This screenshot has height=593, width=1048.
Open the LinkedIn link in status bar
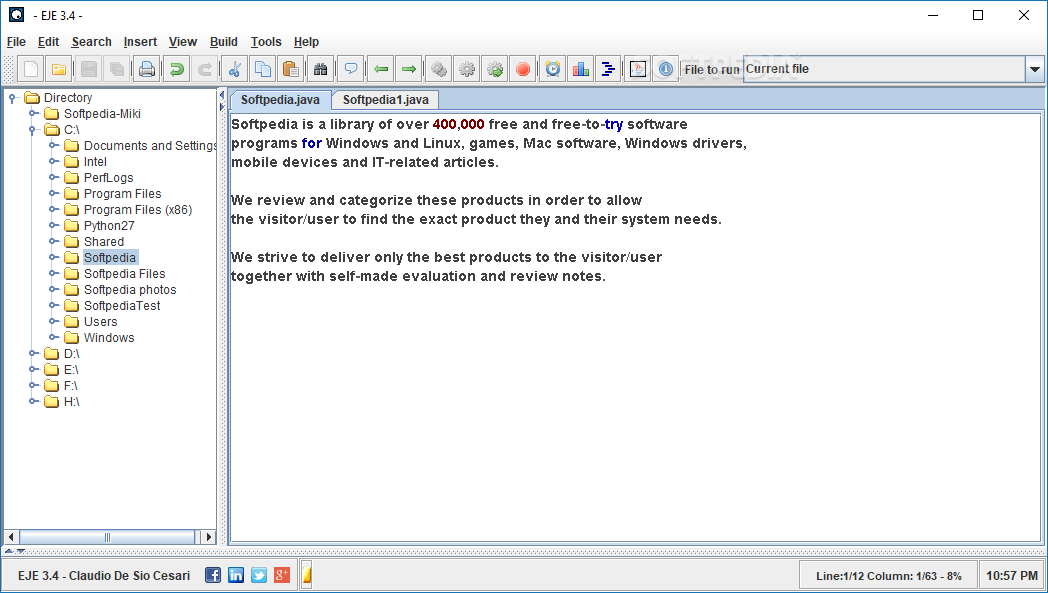pos(236,575)
